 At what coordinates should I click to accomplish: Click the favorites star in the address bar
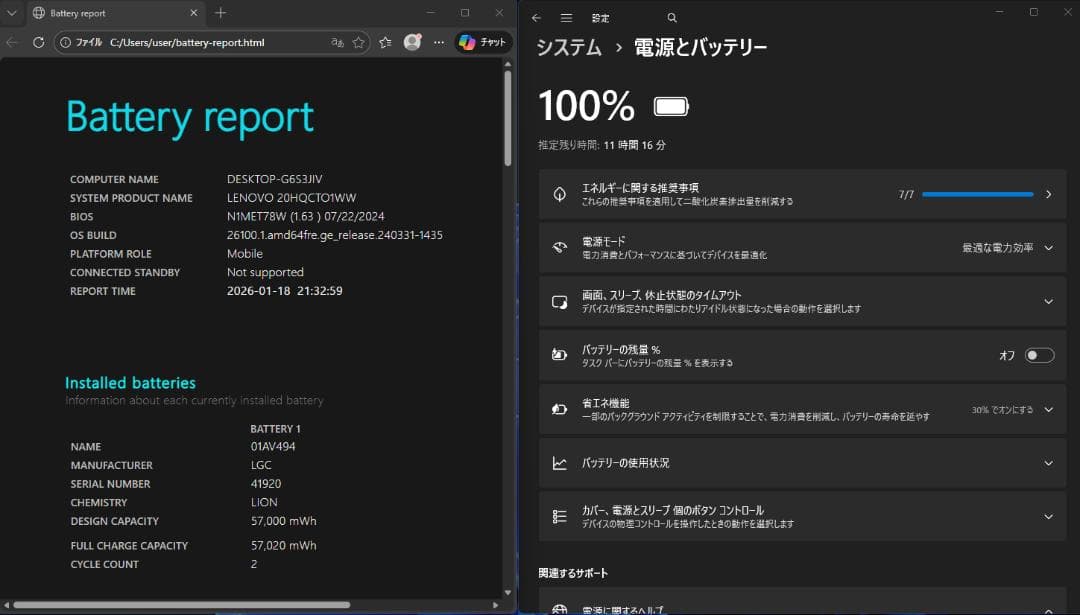(358, 42)
